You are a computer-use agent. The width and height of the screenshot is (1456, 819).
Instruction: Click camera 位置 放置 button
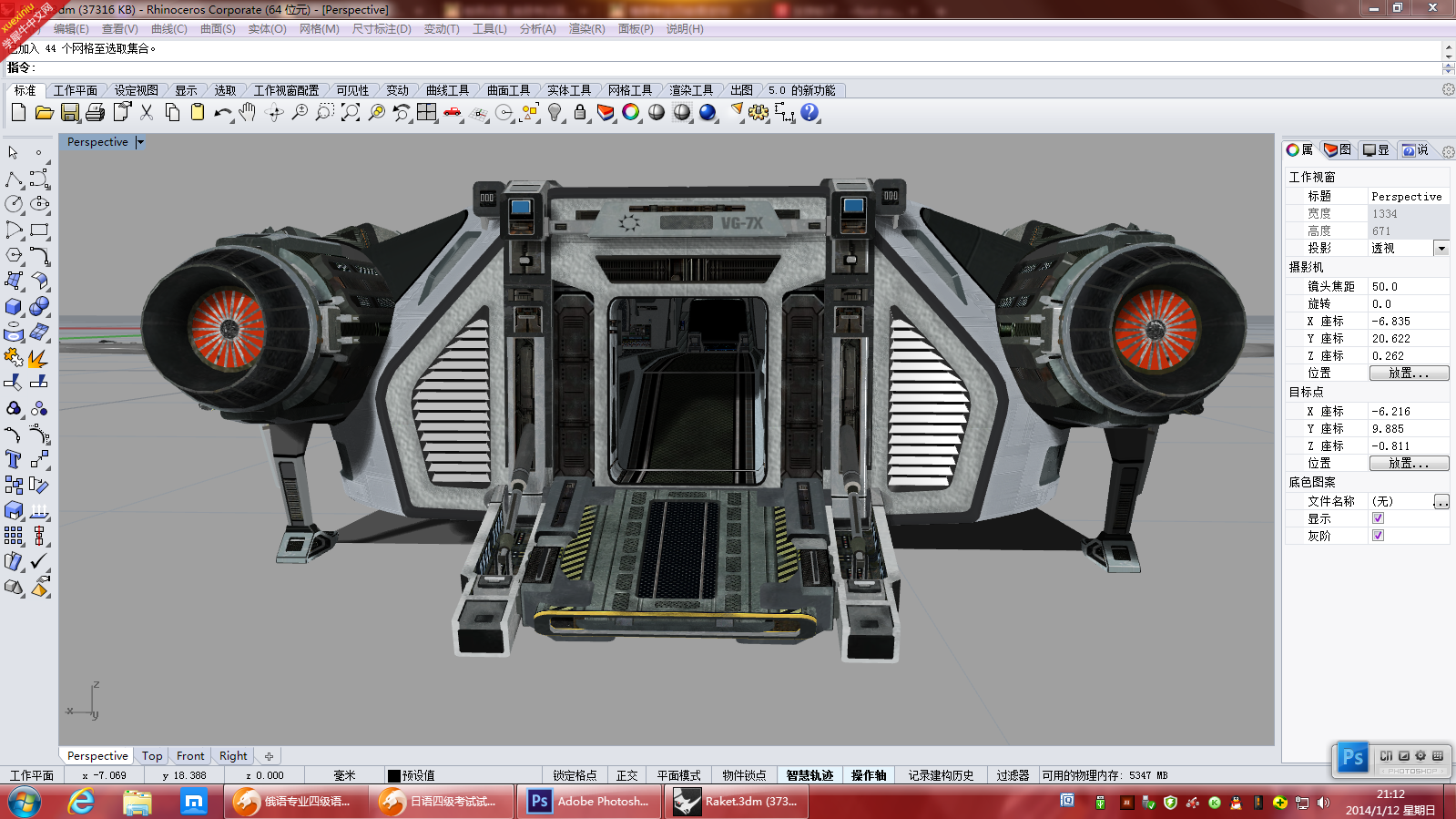click(1409, 374)
